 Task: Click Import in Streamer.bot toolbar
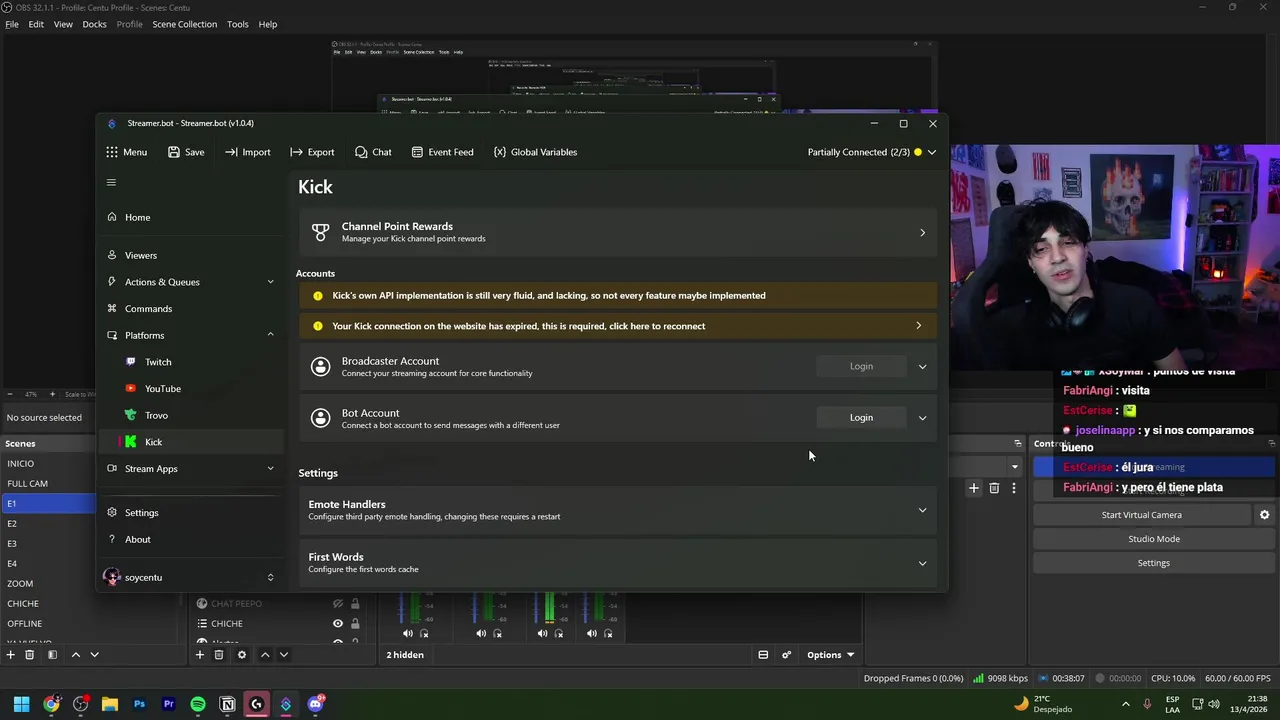pyautogui.click(x=247, y=152)
